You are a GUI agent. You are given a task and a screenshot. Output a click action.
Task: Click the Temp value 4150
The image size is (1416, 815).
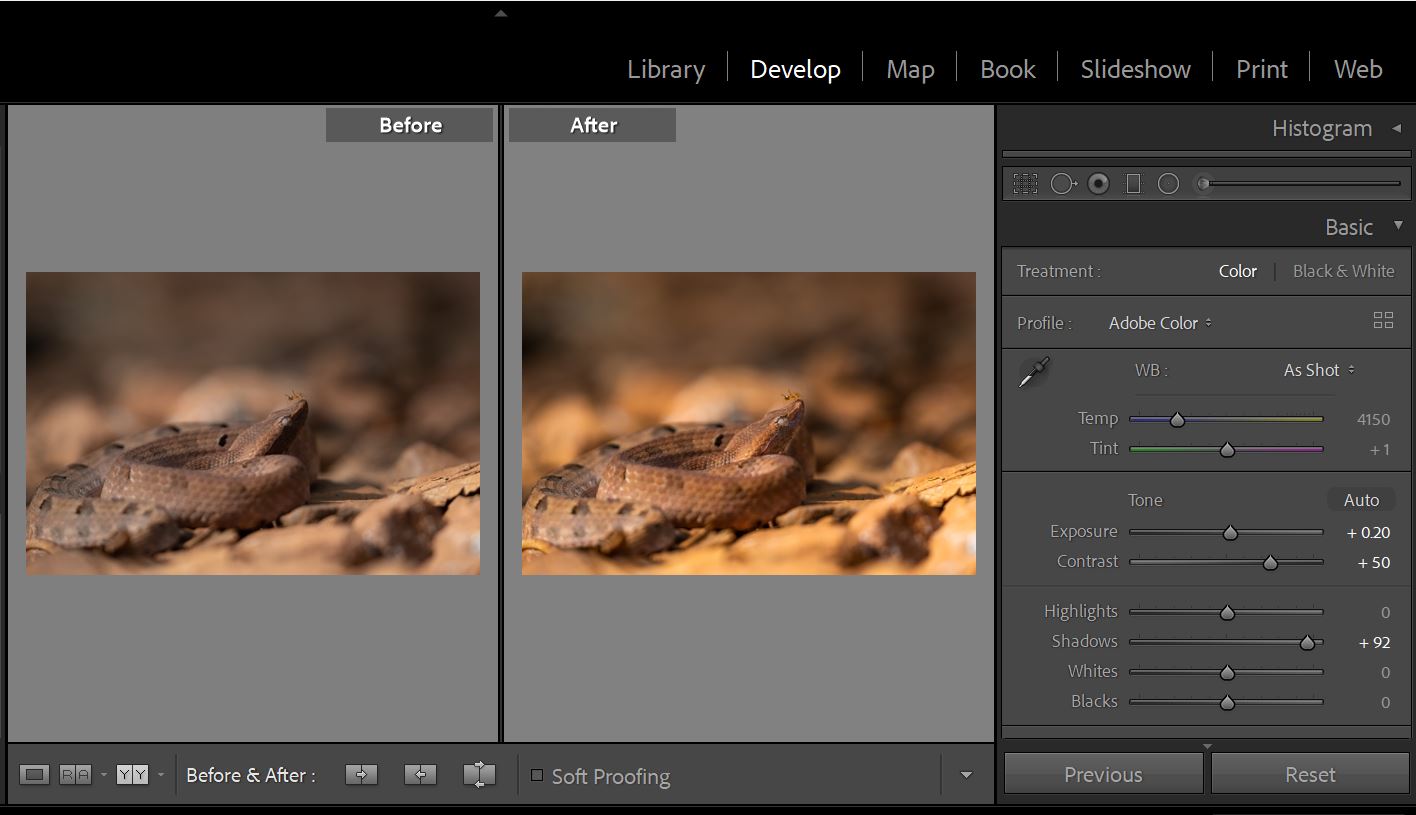pyautogui.click(x=1373, y=419)
